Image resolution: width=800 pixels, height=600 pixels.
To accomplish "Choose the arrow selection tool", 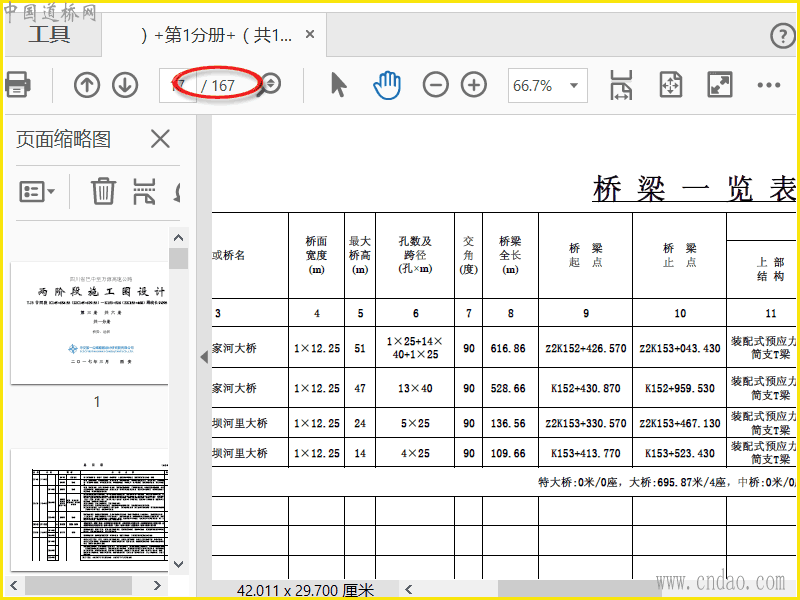I will click(338, 85).
